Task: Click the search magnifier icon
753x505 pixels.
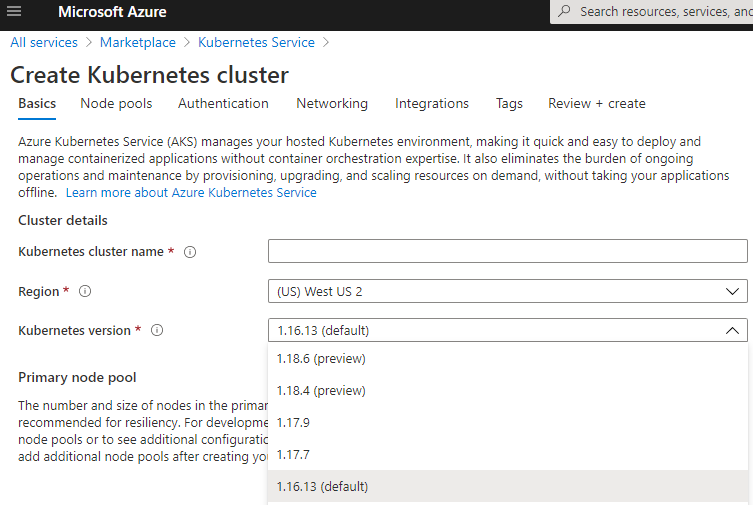Action: tap(565, 11)
